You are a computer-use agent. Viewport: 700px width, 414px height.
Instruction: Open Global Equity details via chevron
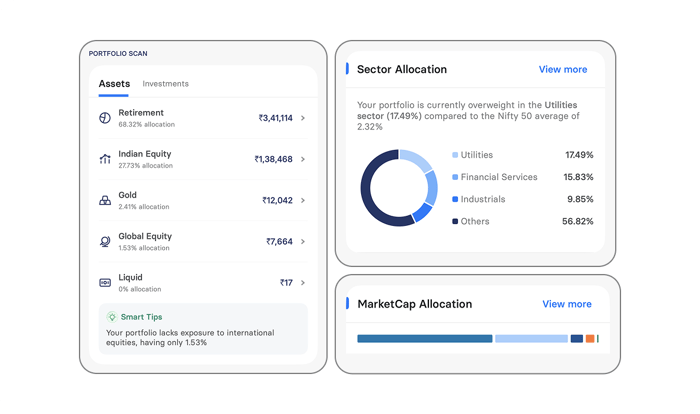[x=303, y=241]
